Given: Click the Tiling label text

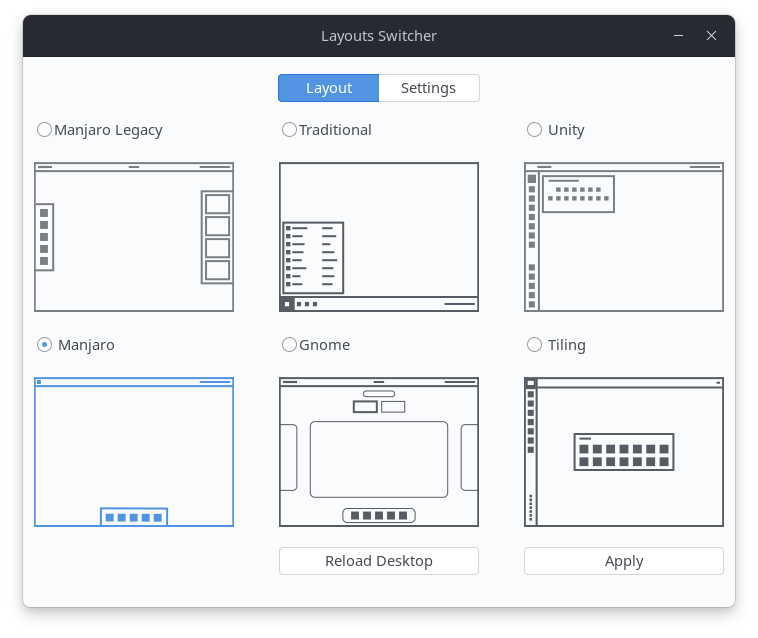Looking at the screenshot, I should 567,345.
